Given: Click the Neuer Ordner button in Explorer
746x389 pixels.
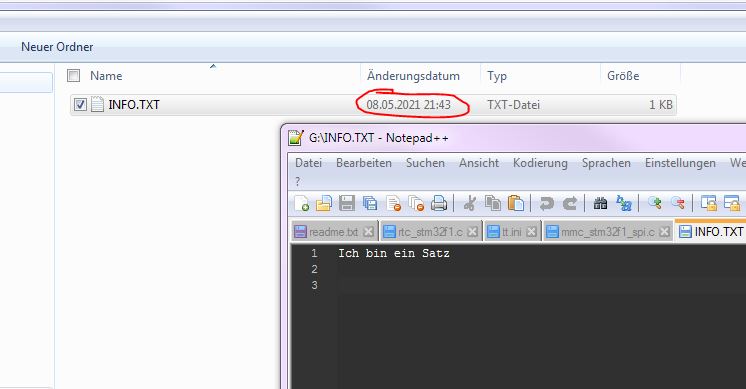Looking at the screenshot, I should point(57,47).
